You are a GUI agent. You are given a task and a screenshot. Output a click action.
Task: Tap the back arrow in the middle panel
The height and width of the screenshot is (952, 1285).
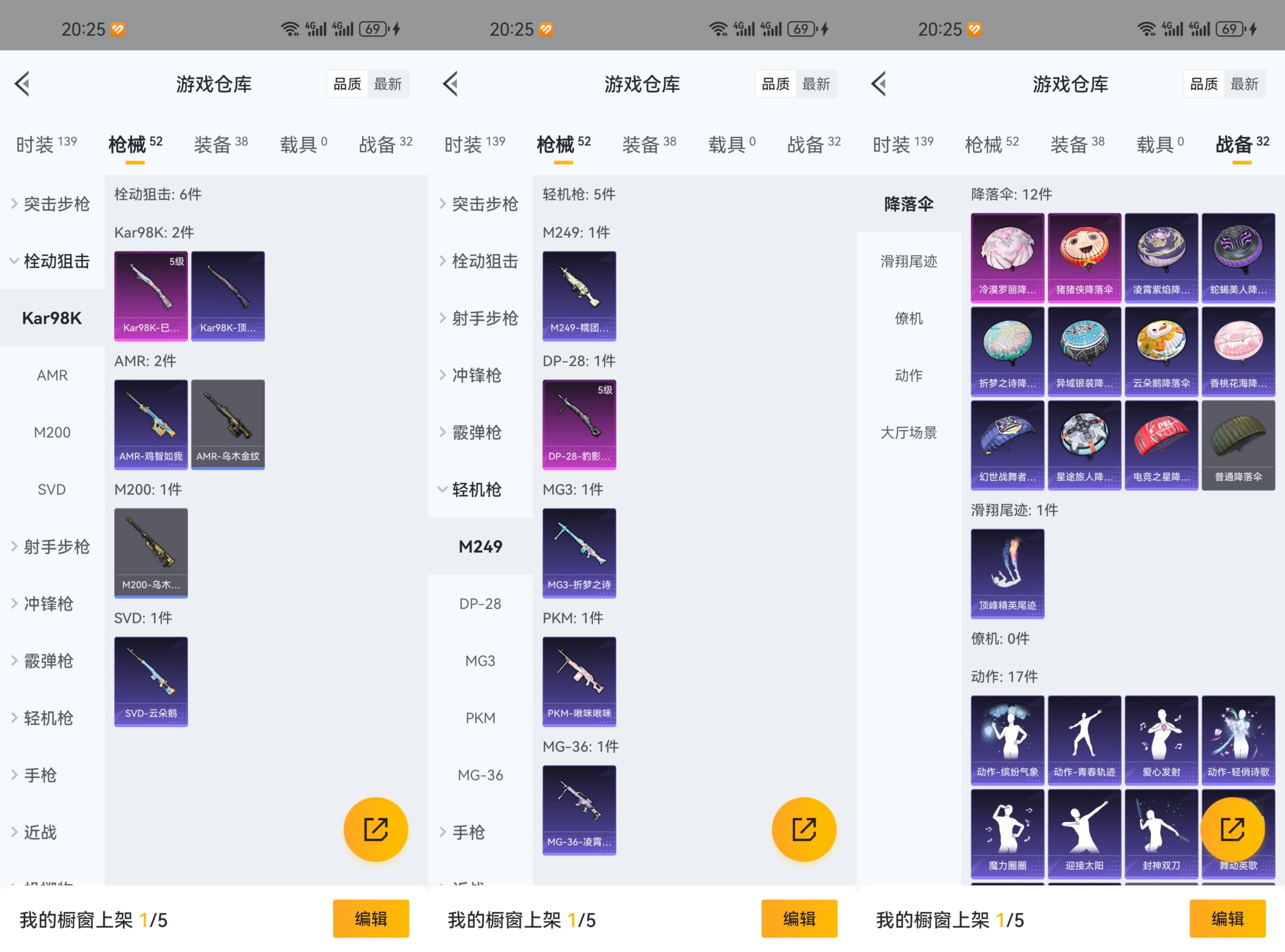point(450,84)
